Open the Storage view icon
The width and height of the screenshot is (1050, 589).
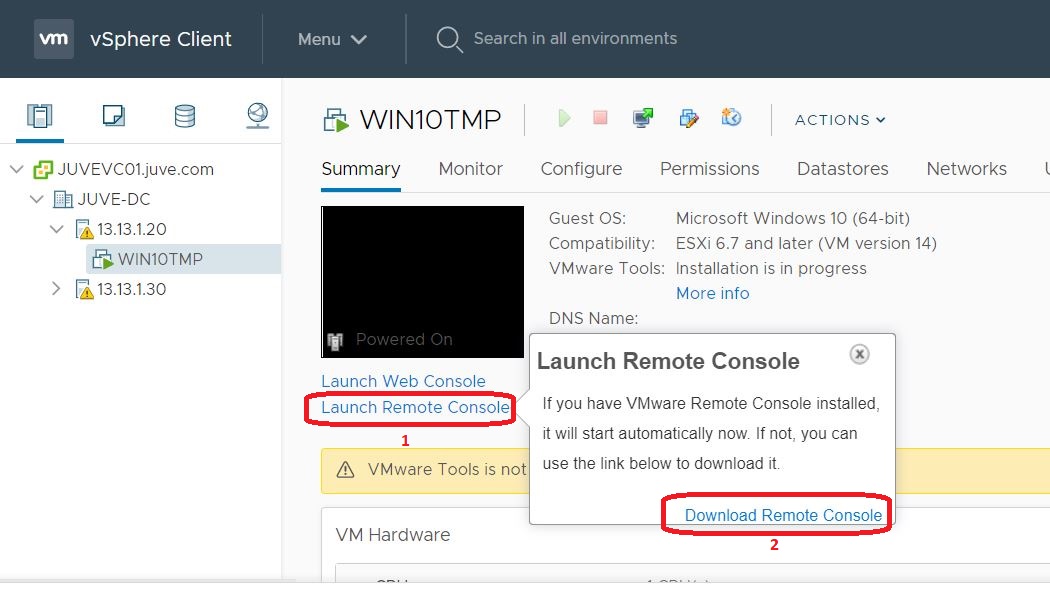(x=185, y=116)
